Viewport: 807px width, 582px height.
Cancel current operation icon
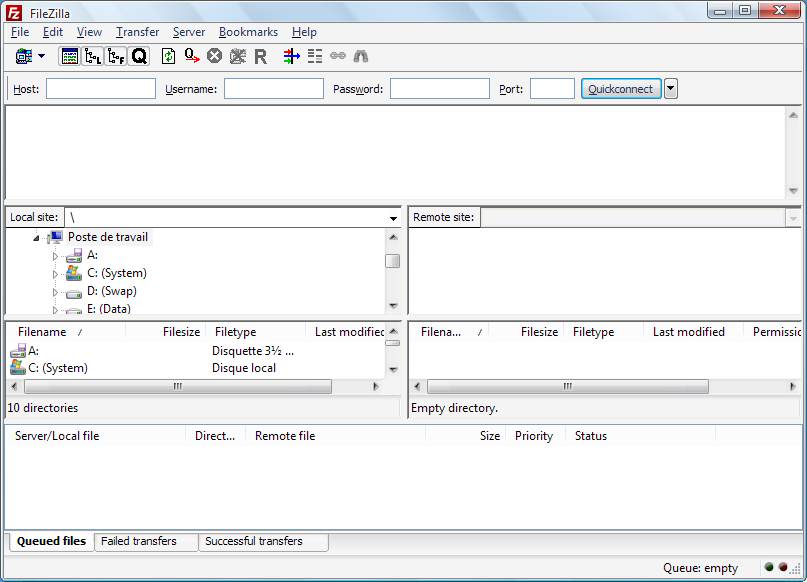pos(215,56)
